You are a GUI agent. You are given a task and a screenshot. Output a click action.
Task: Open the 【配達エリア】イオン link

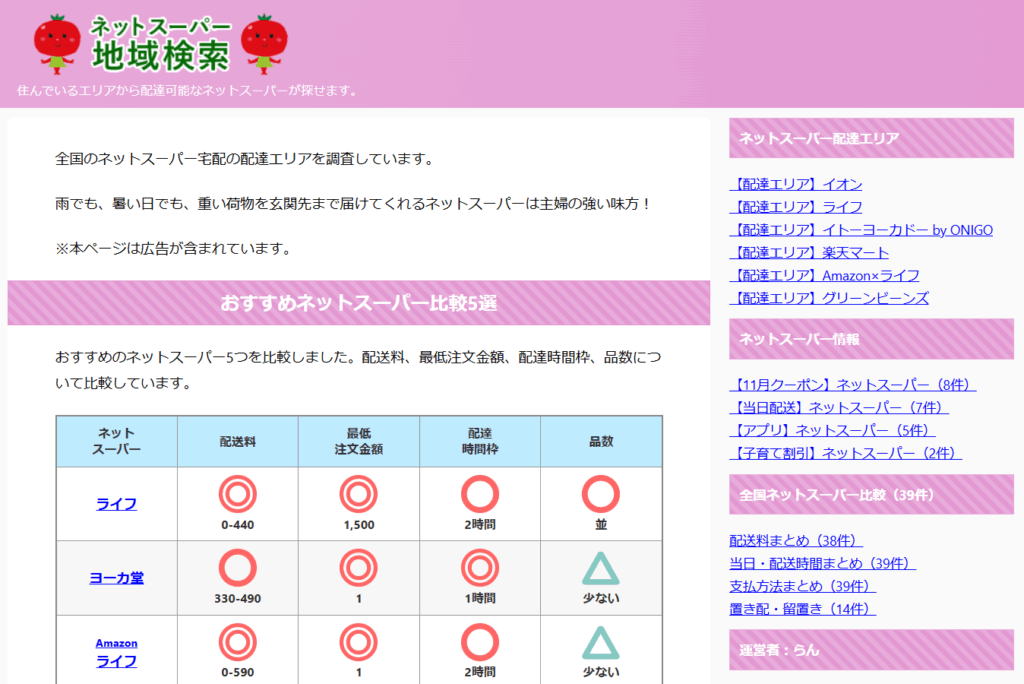[795, 184]
